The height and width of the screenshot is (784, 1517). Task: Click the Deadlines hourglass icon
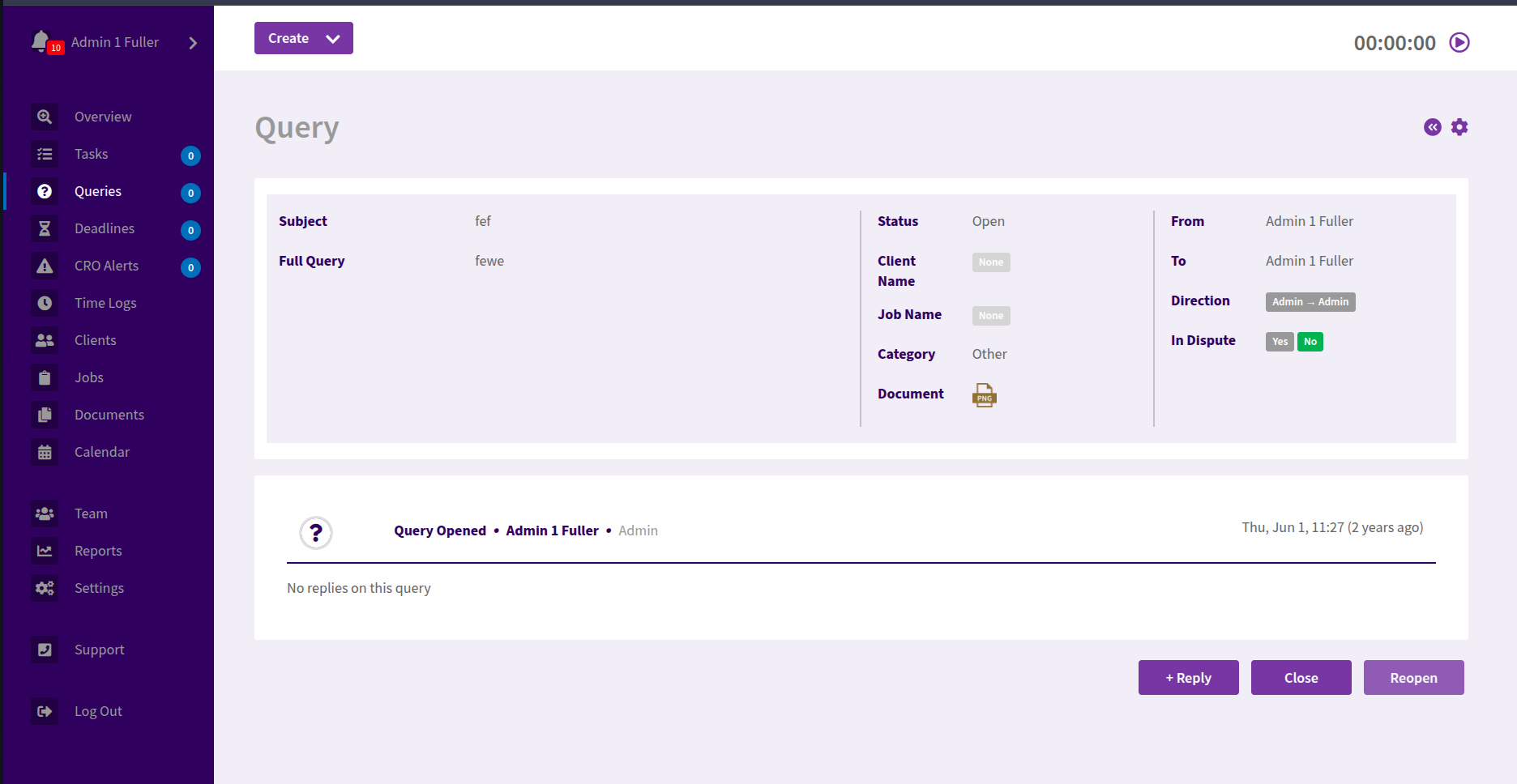tap(45, 228)
